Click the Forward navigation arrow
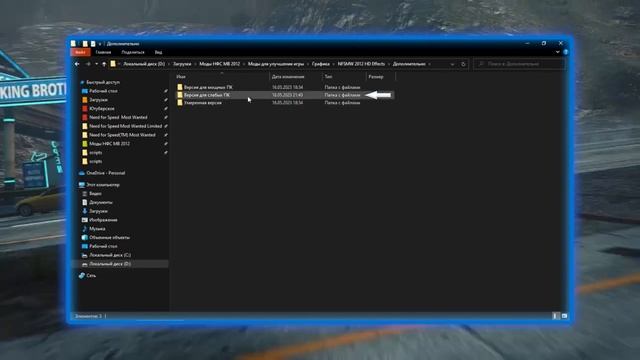 pos(88,64)
